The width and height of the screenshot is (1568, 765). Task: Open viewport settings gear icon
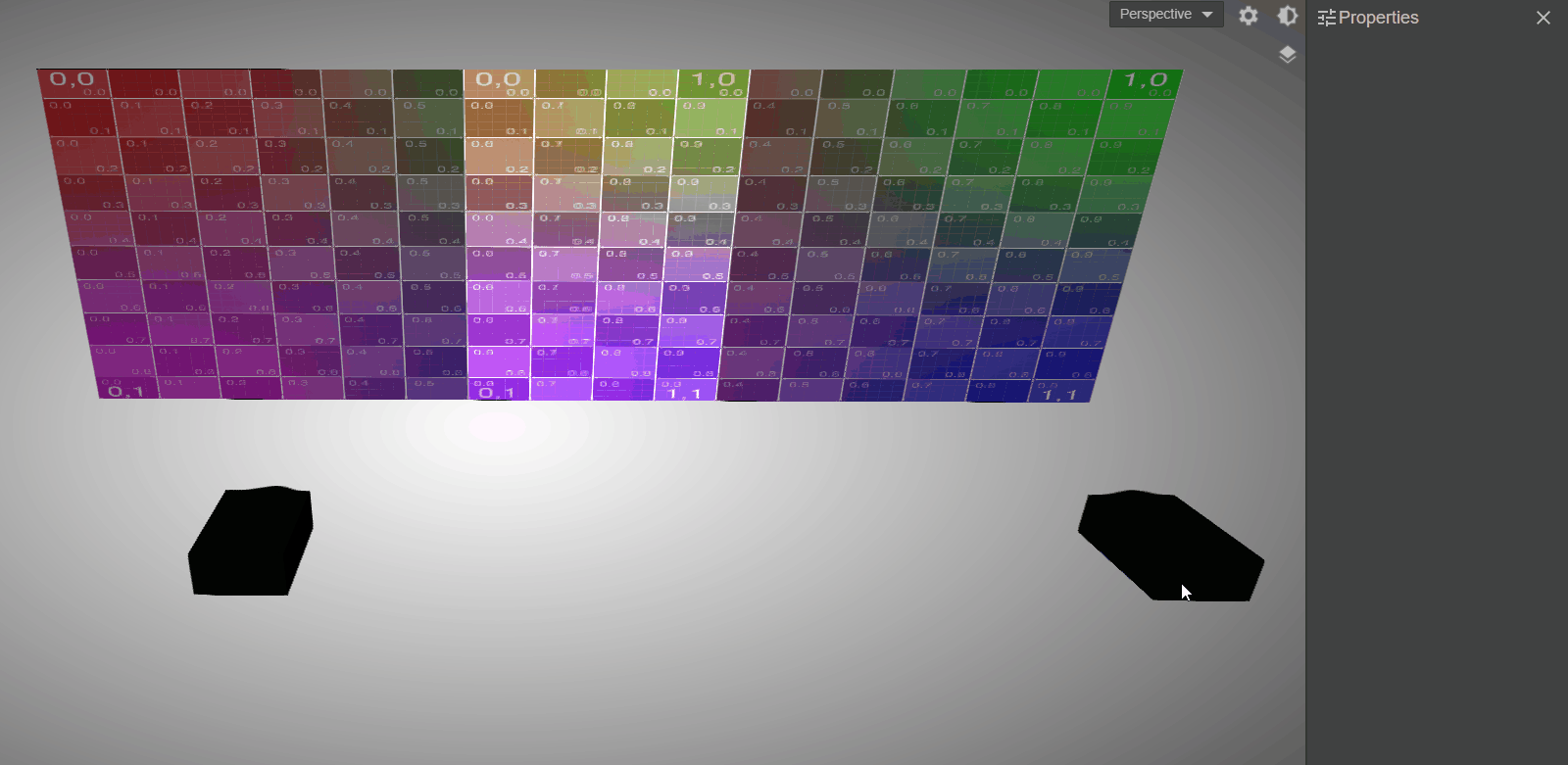coord(1248,16)
